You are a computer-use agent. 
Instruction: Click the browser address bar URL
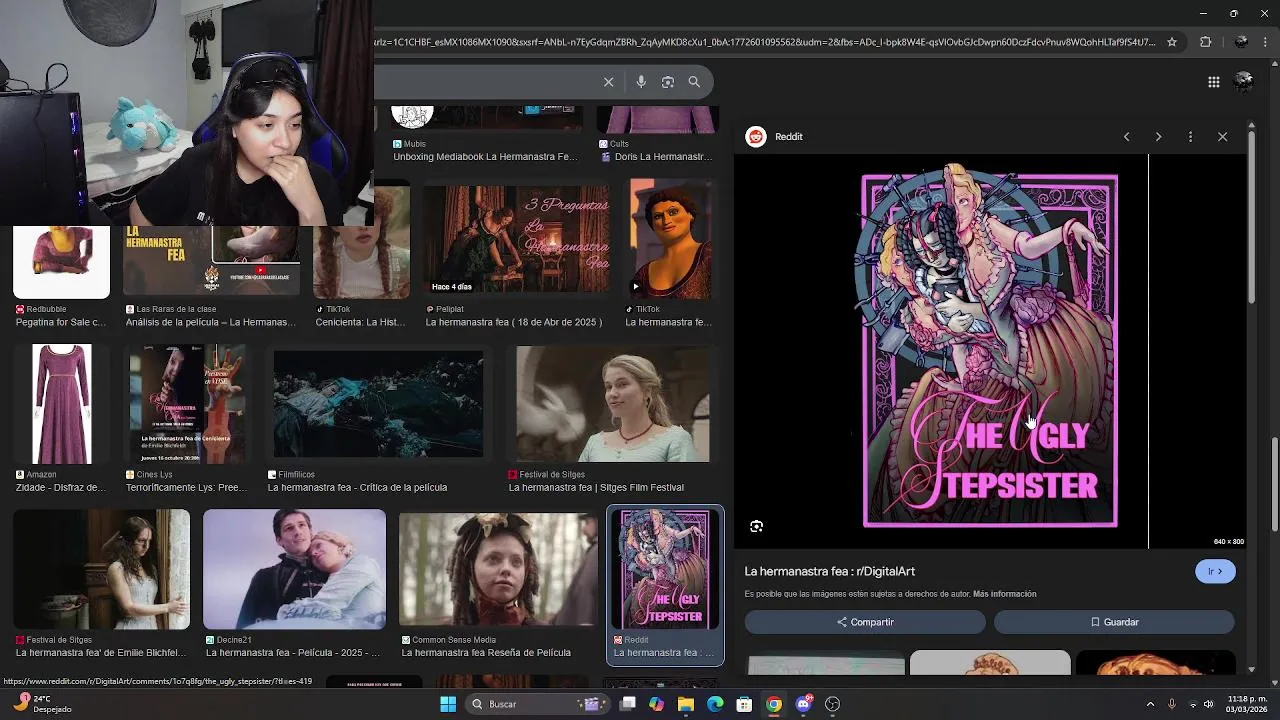coord(765,42)
